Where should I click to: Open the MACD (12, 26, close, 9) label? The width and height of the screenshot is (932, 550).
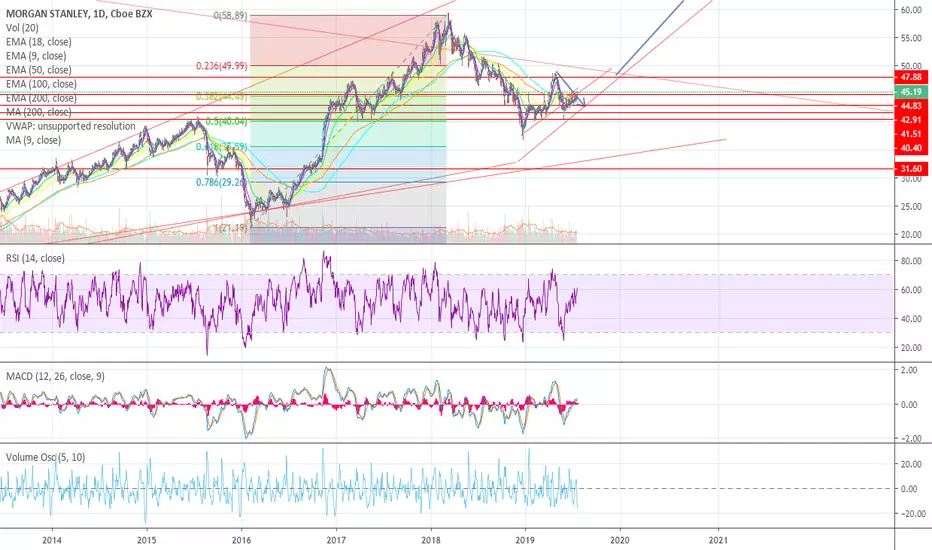pyautogui.click(x=55, y=376)
